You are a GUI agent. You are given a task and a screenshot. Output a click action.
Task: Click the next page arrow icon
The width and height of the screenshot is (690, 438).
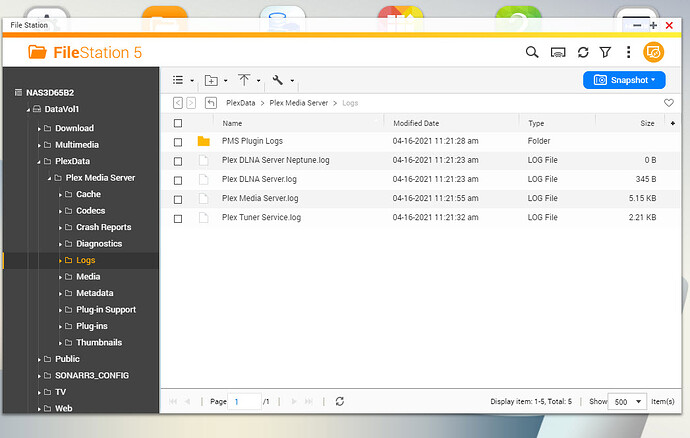(294, 401)
